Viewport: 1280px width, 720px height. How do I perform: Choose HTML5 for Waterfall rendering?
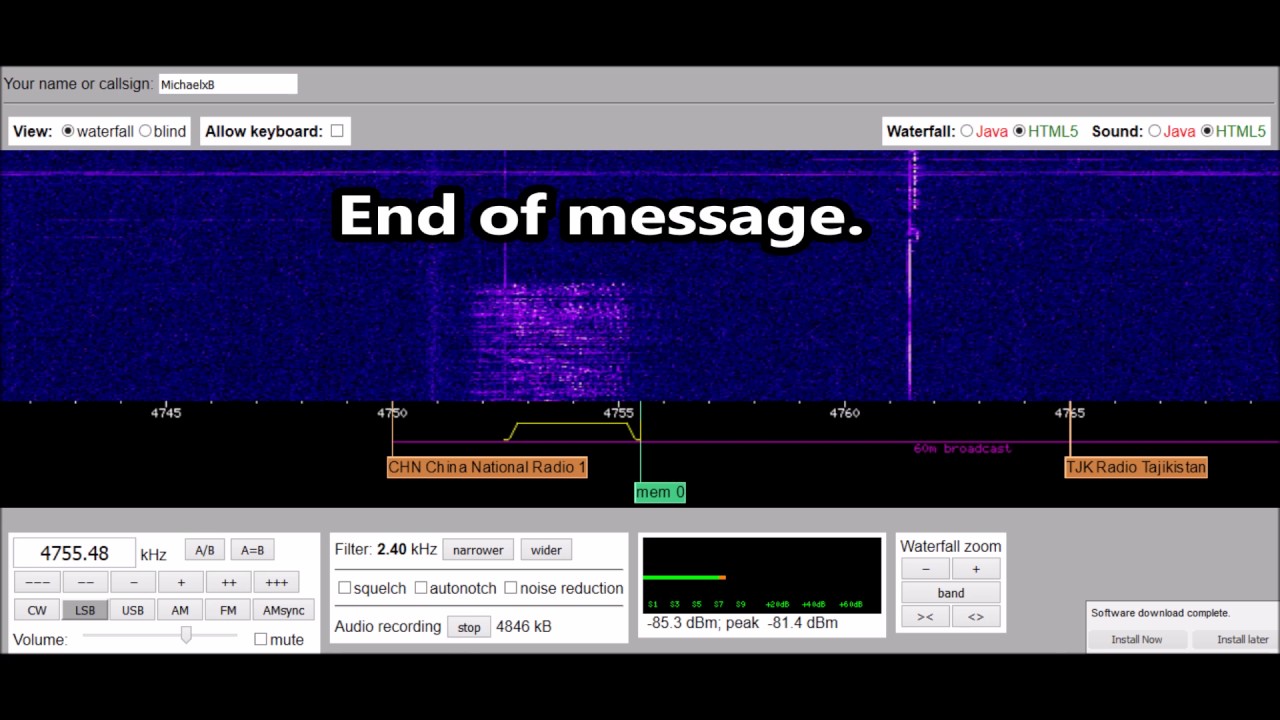tap(1019, 131)
